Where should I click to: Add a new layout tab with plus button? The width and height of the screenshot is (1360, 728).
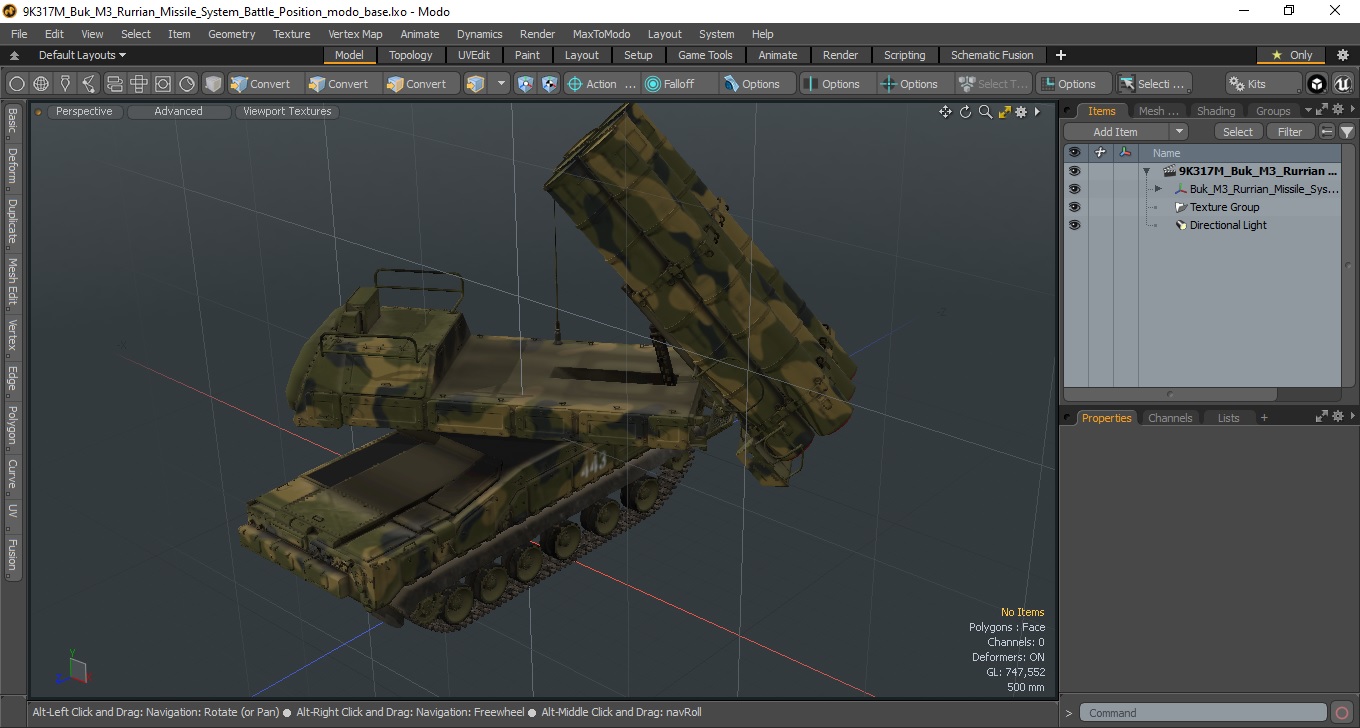point(1061,55)
